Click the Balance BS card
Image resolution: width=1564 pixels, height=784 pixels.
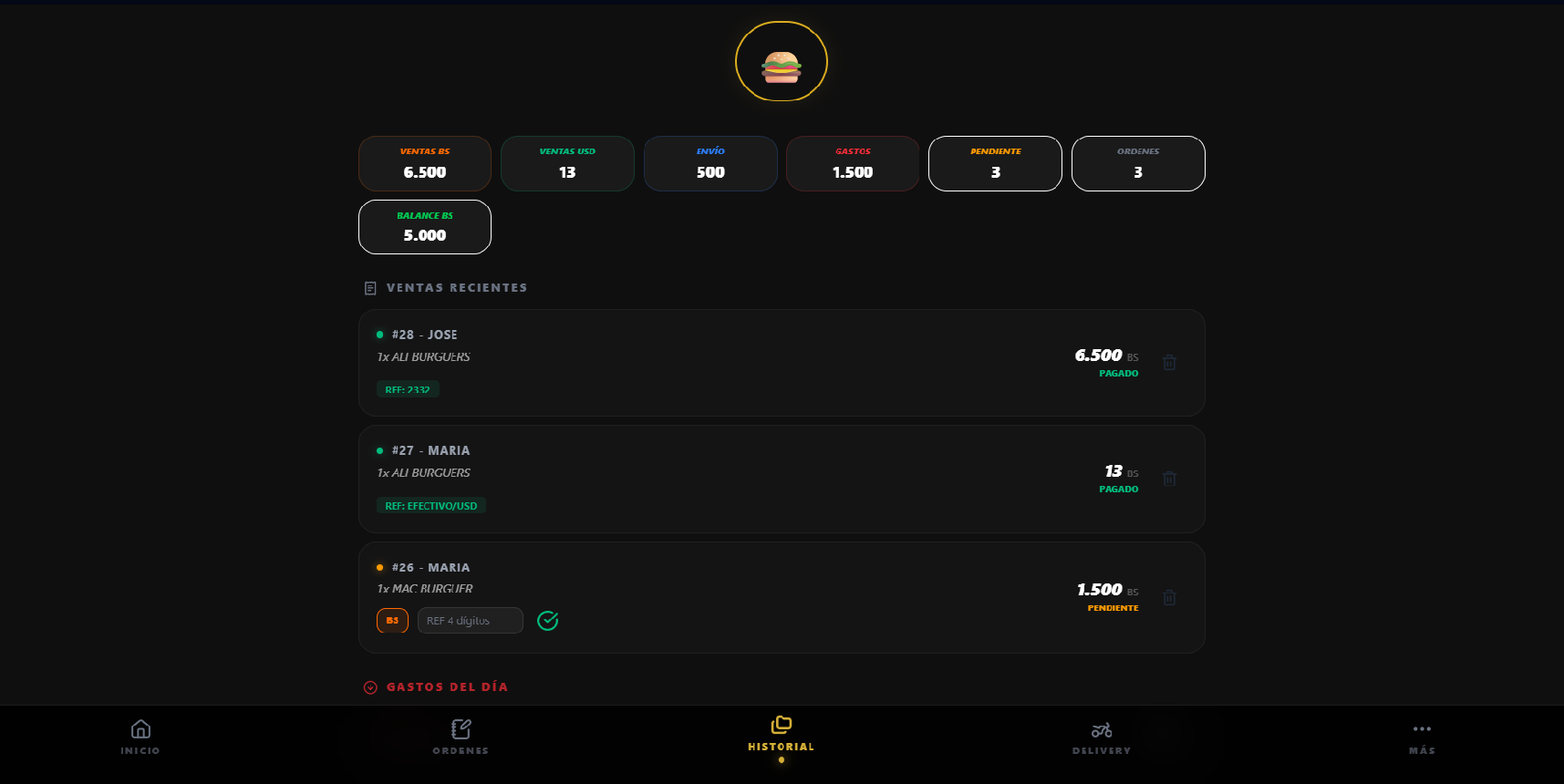pos(425,227)
